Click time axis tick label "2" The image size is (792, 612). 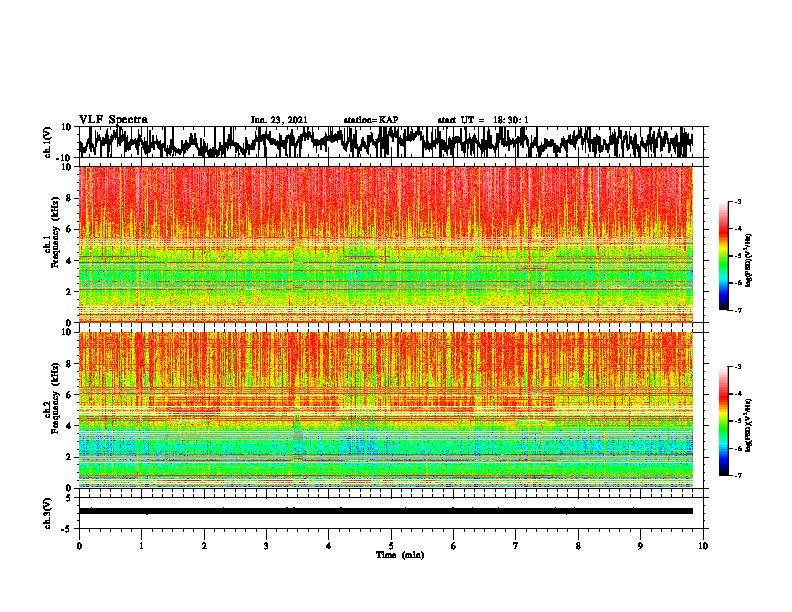(204, 546)
